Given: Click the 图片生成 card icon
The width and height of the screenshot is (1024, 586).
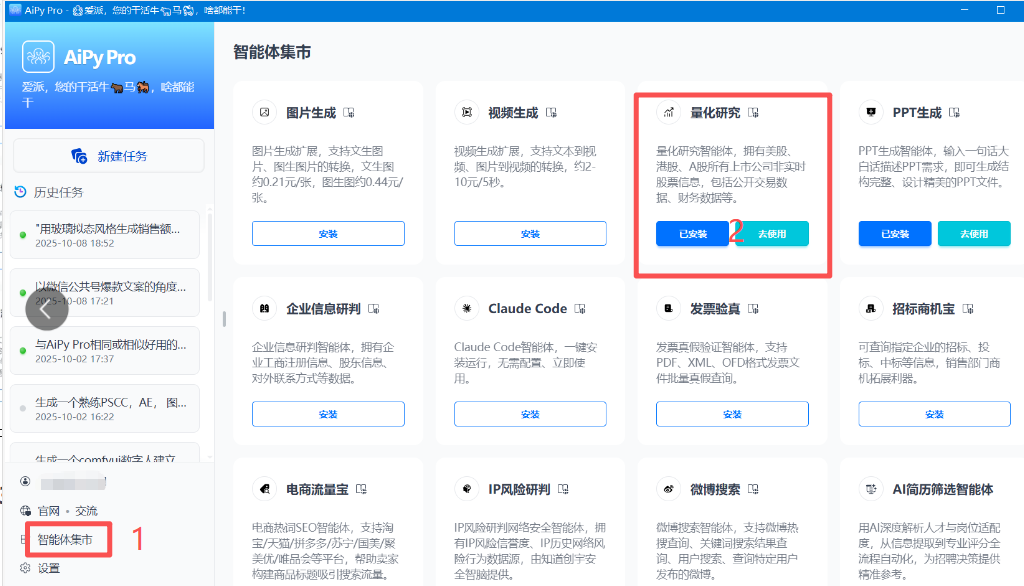Looking at the screenshot, I should click(x=264, y=112).
